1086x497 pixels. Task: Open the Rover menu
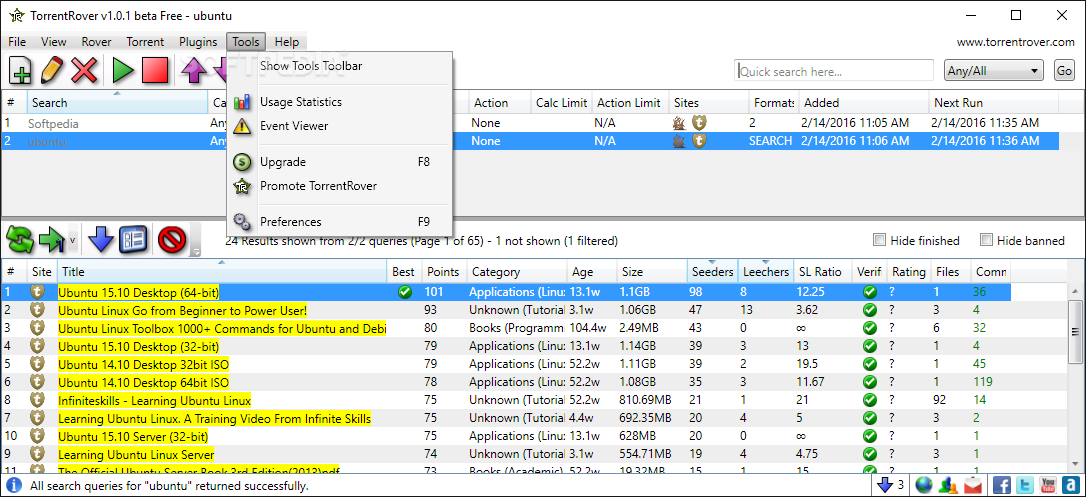96,42
